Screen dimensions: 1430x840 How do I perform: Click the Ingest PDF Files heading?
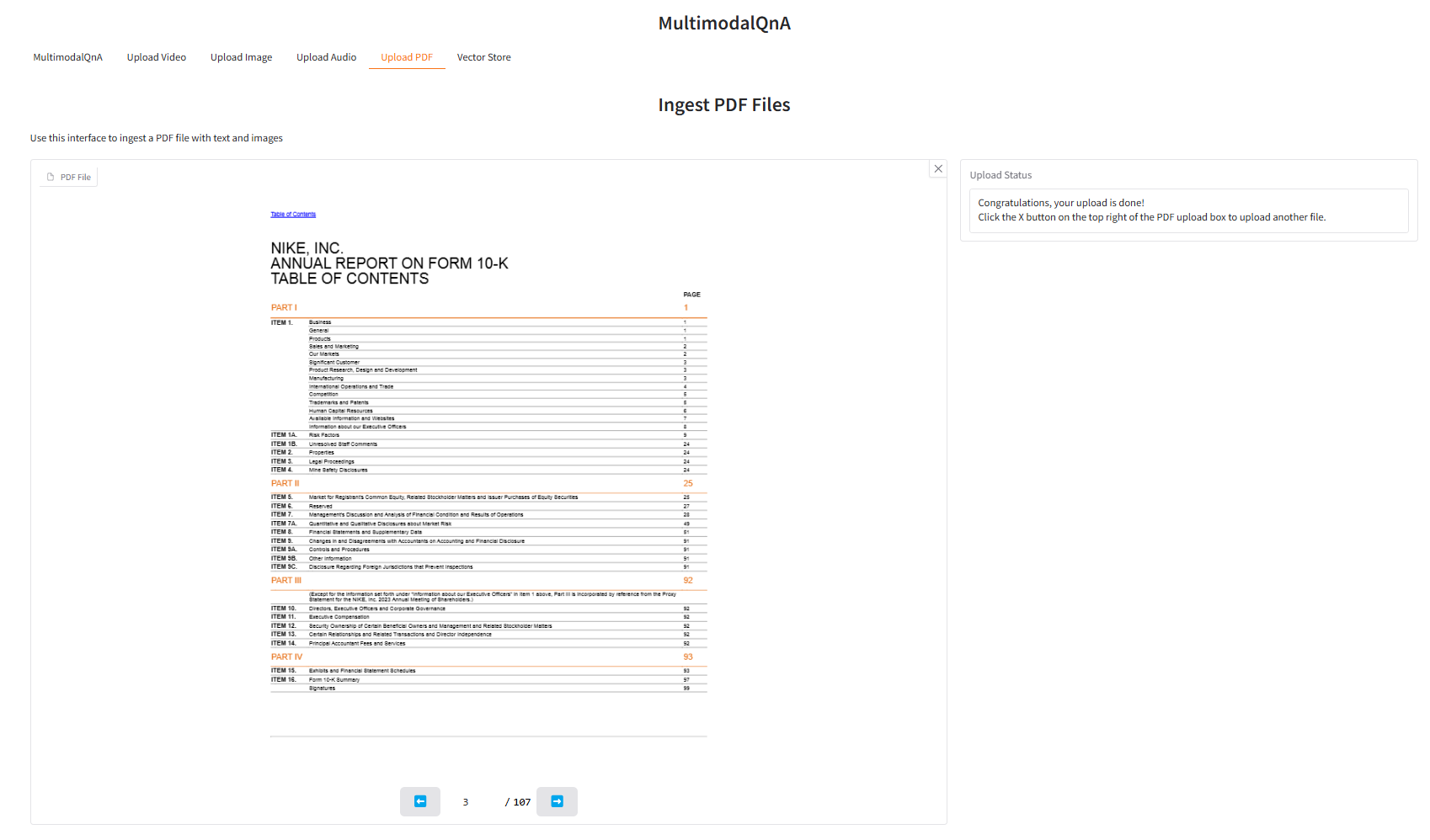pos(723,104)
